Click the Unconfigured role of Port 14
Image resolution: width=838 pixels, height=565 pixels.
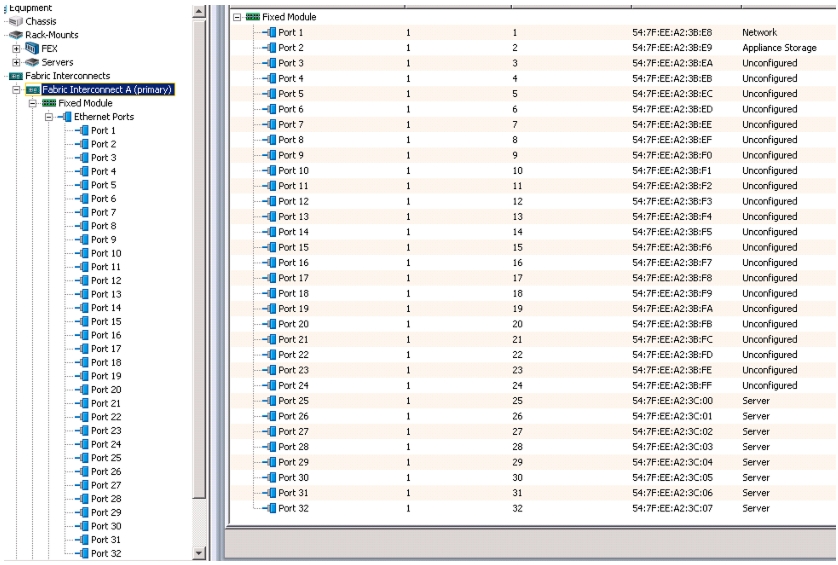tap(770, 232)
